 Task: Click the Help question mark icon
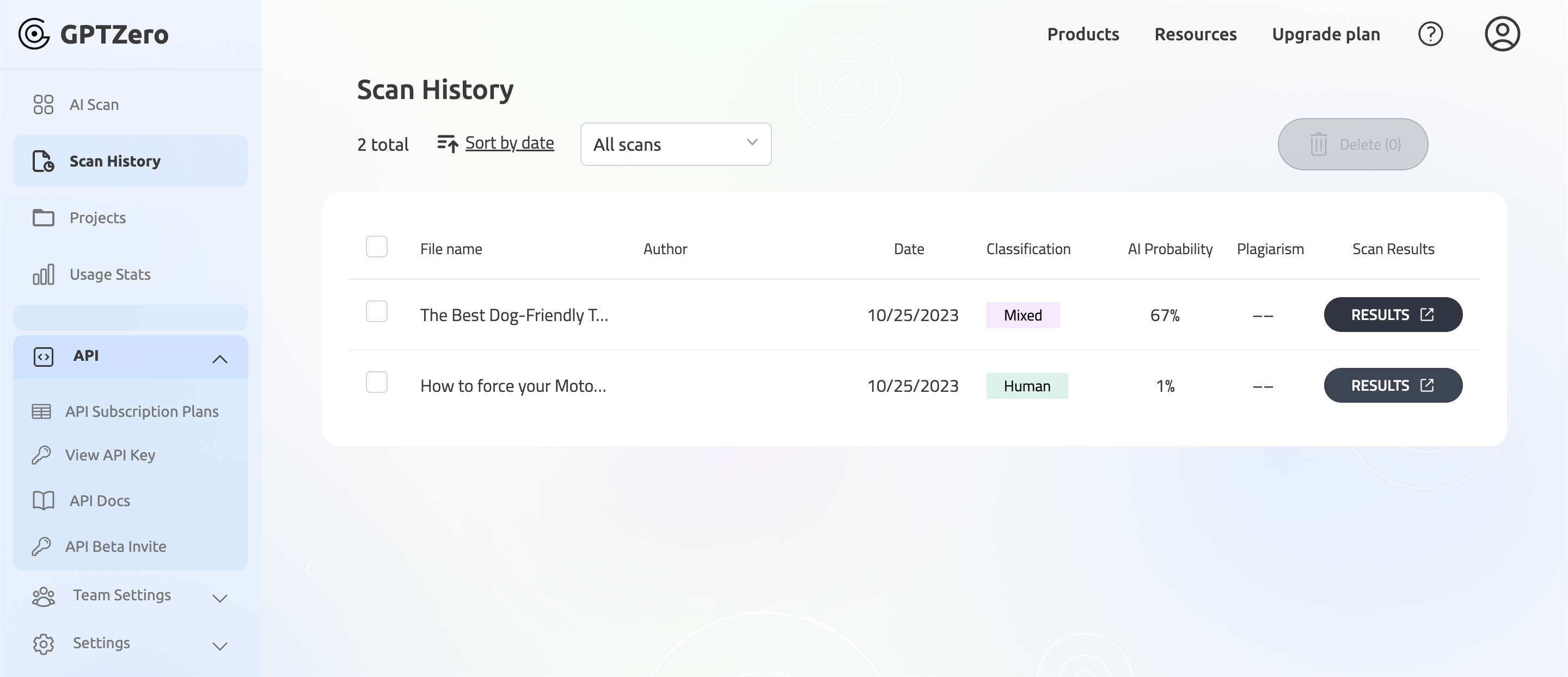pyautogui.click(x=1430, y=33)
